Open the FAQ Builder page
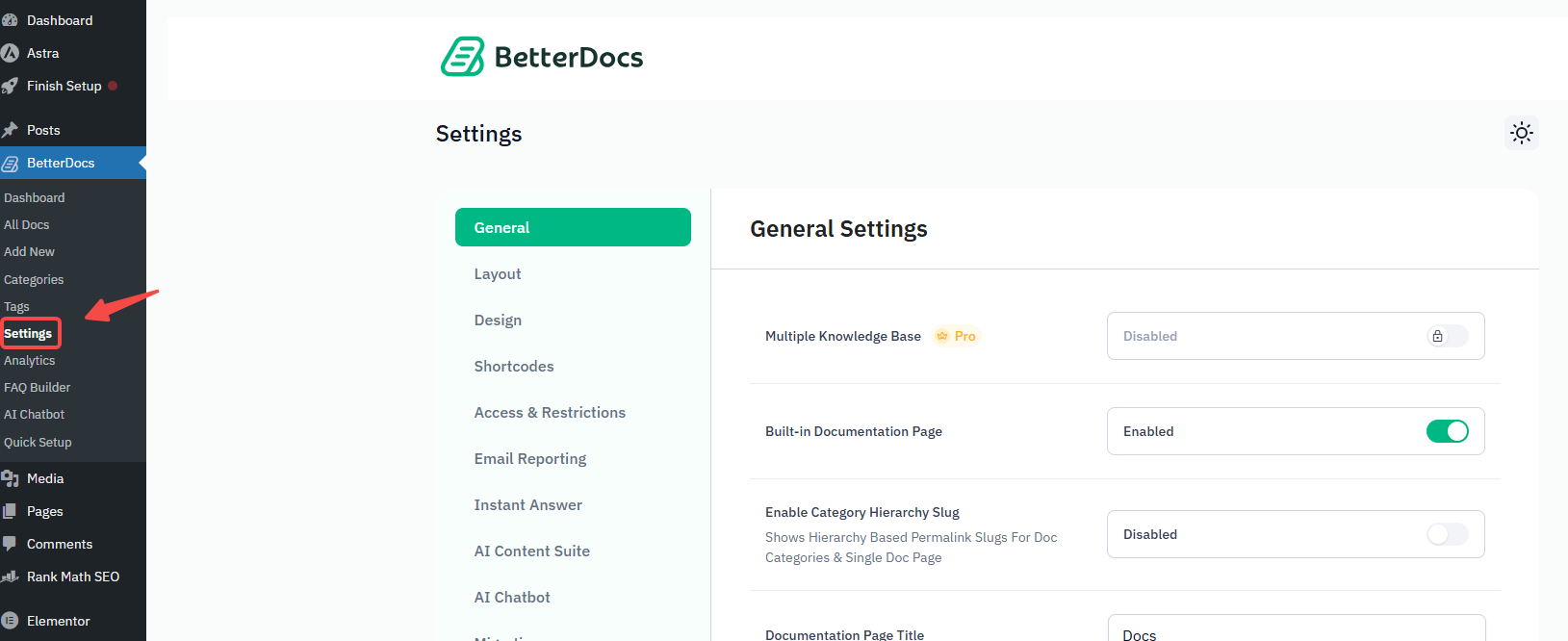1568x641 pixels. tap(37, 387)
